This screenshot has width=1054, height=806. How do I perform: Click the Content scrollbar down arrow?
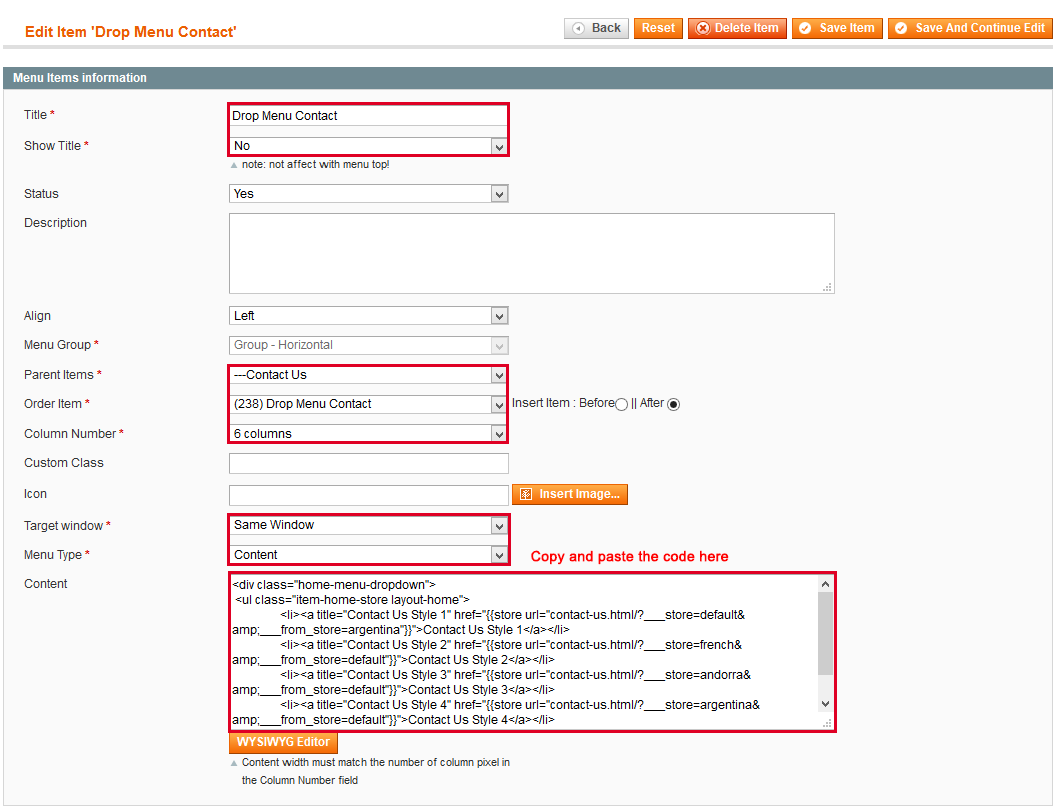coord(825,704)
